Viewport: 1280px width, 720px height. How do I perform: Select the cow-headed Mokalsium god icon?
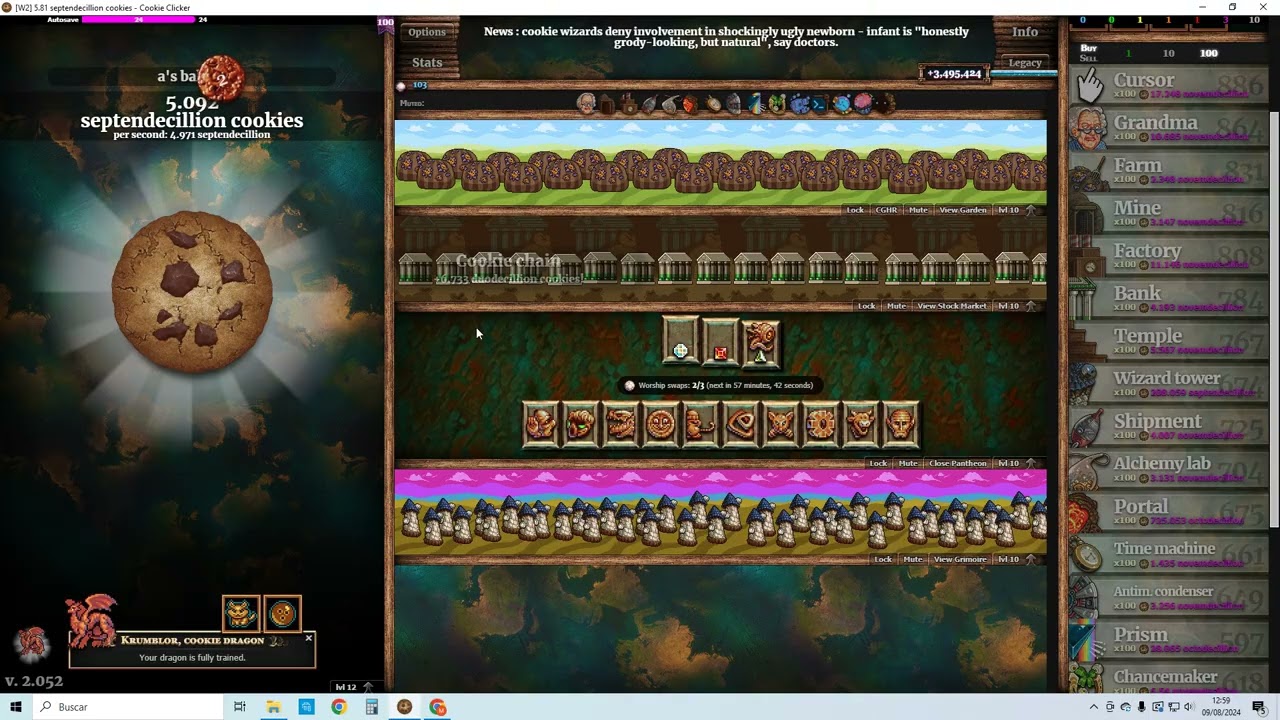click(x=860, y=424)
